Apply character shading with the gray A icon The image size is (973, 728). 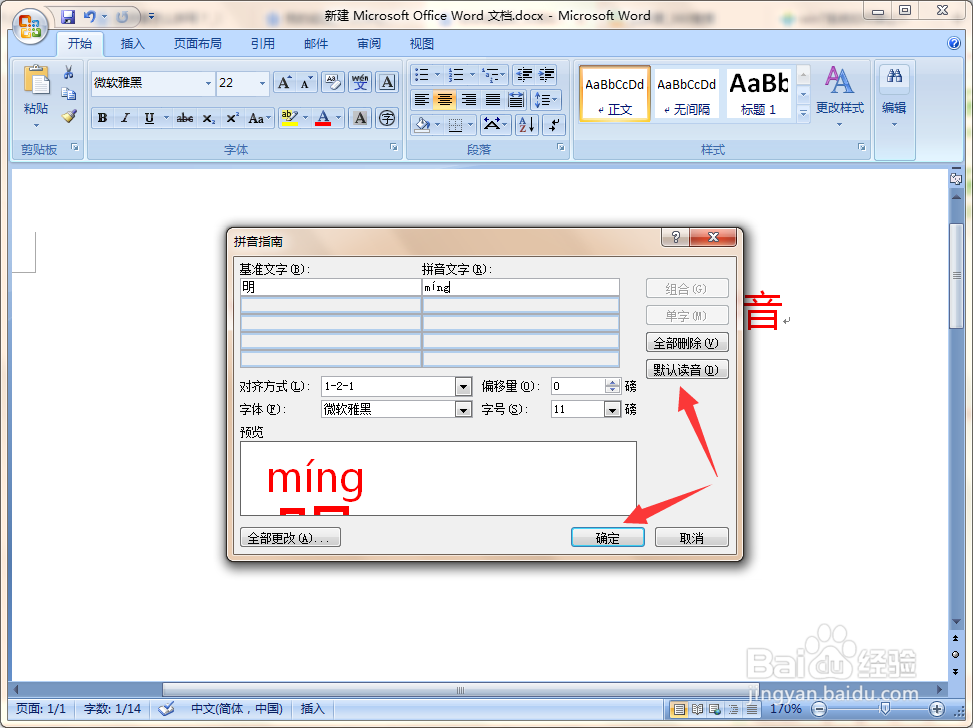point(360,118)
